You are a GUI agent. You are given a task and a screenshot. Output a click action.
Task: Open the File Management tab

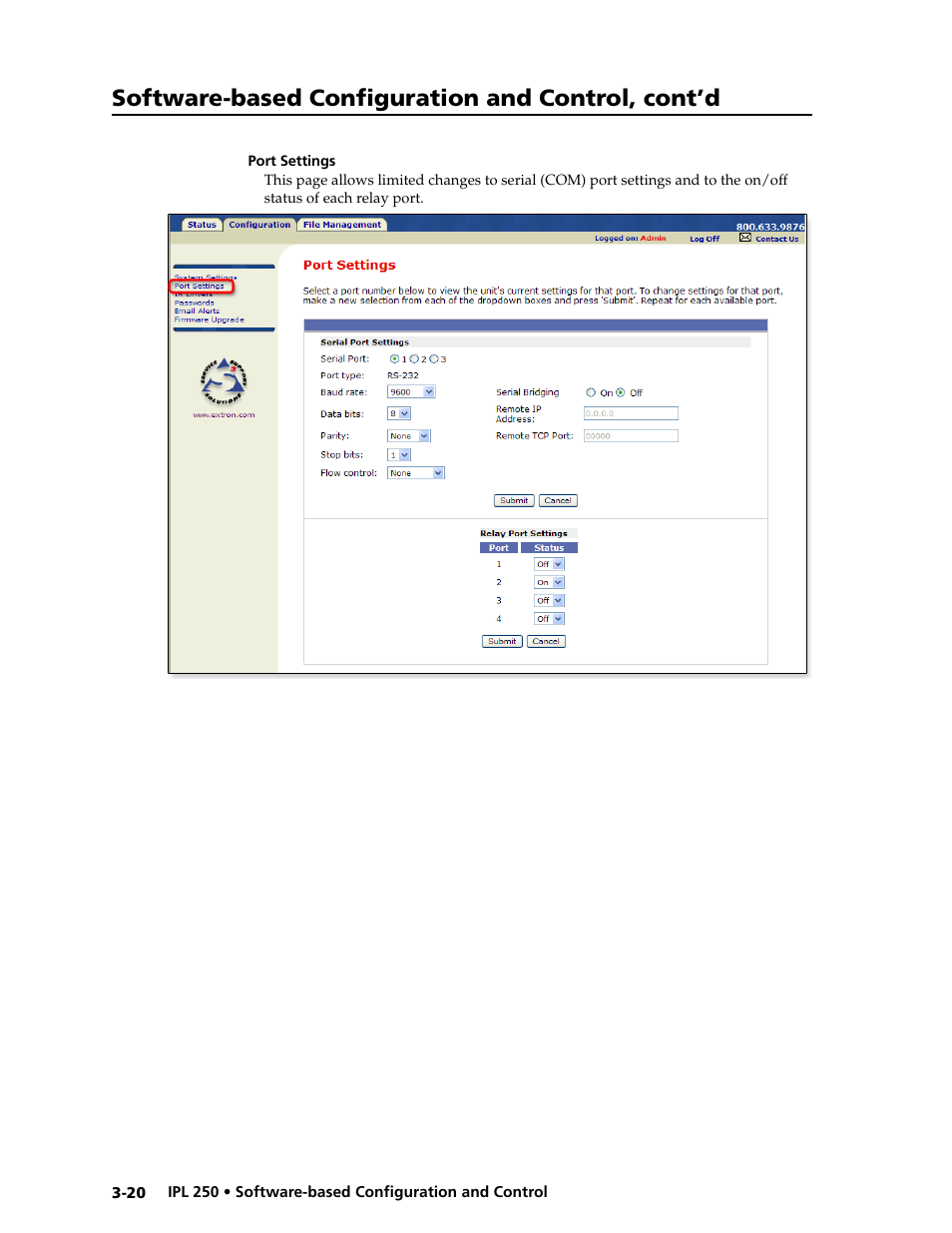pyautogui.click(x=342, y=225)
